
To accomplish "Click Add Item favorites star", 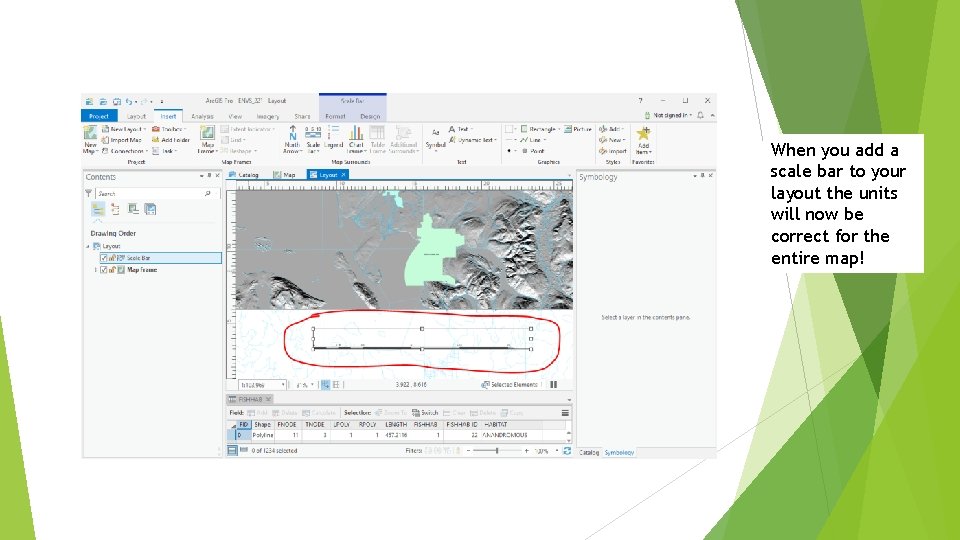I will click(x=643, y=140).
